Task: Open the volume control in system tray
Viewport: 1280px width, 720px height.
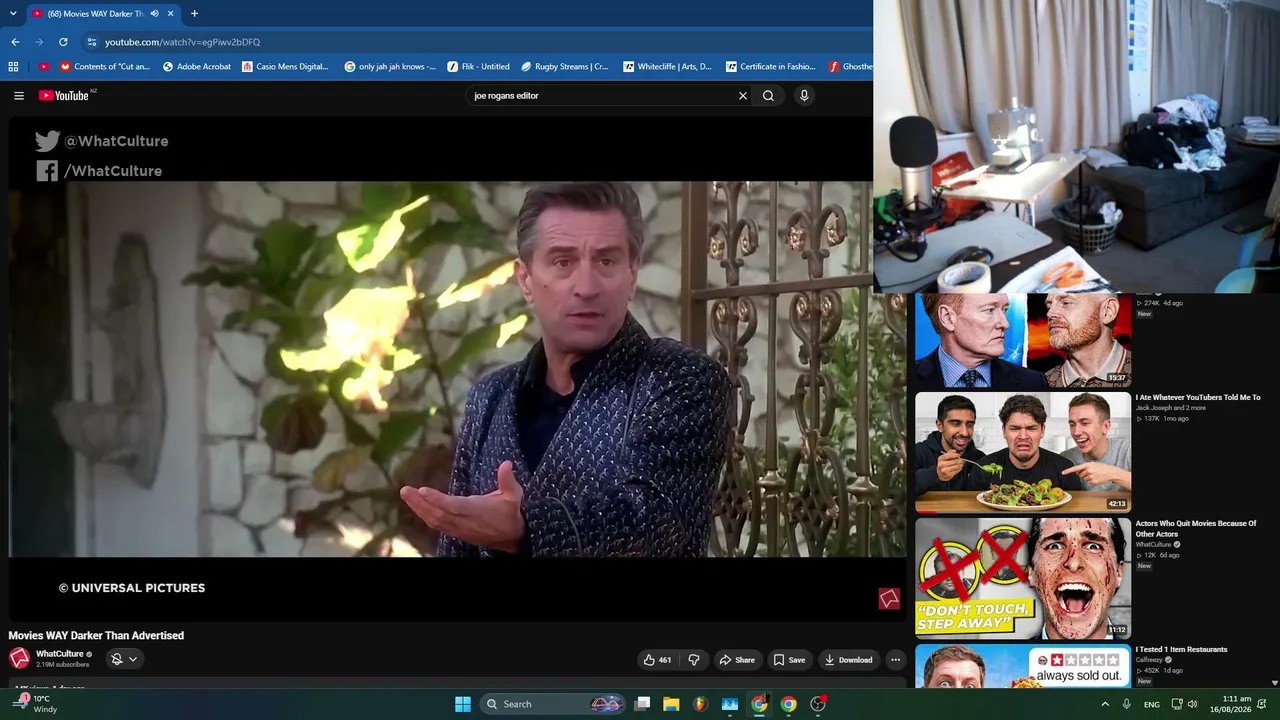Action: tap(1193, 704)
